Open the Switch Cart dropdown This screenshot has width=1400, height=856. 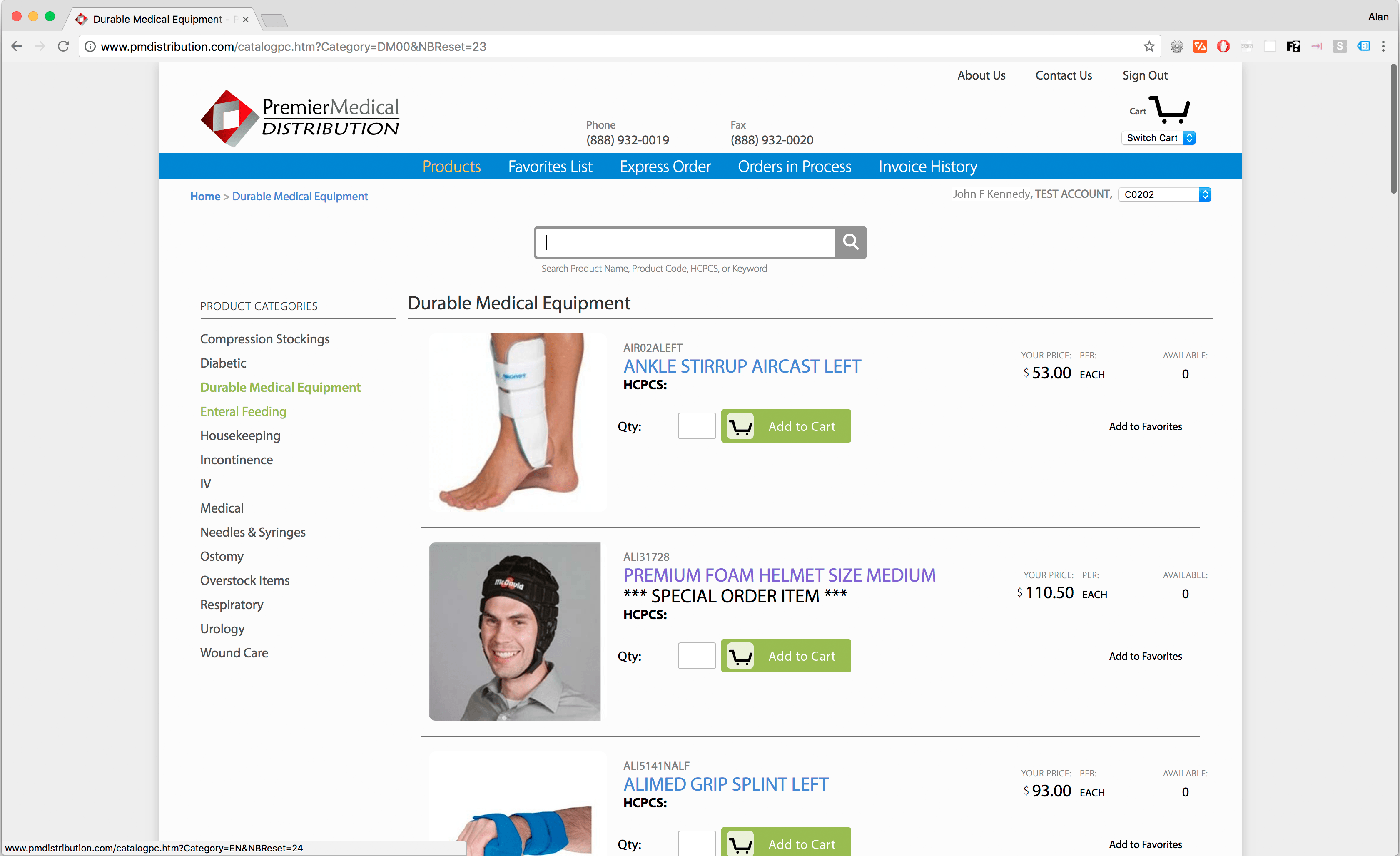pos(1158,138)
